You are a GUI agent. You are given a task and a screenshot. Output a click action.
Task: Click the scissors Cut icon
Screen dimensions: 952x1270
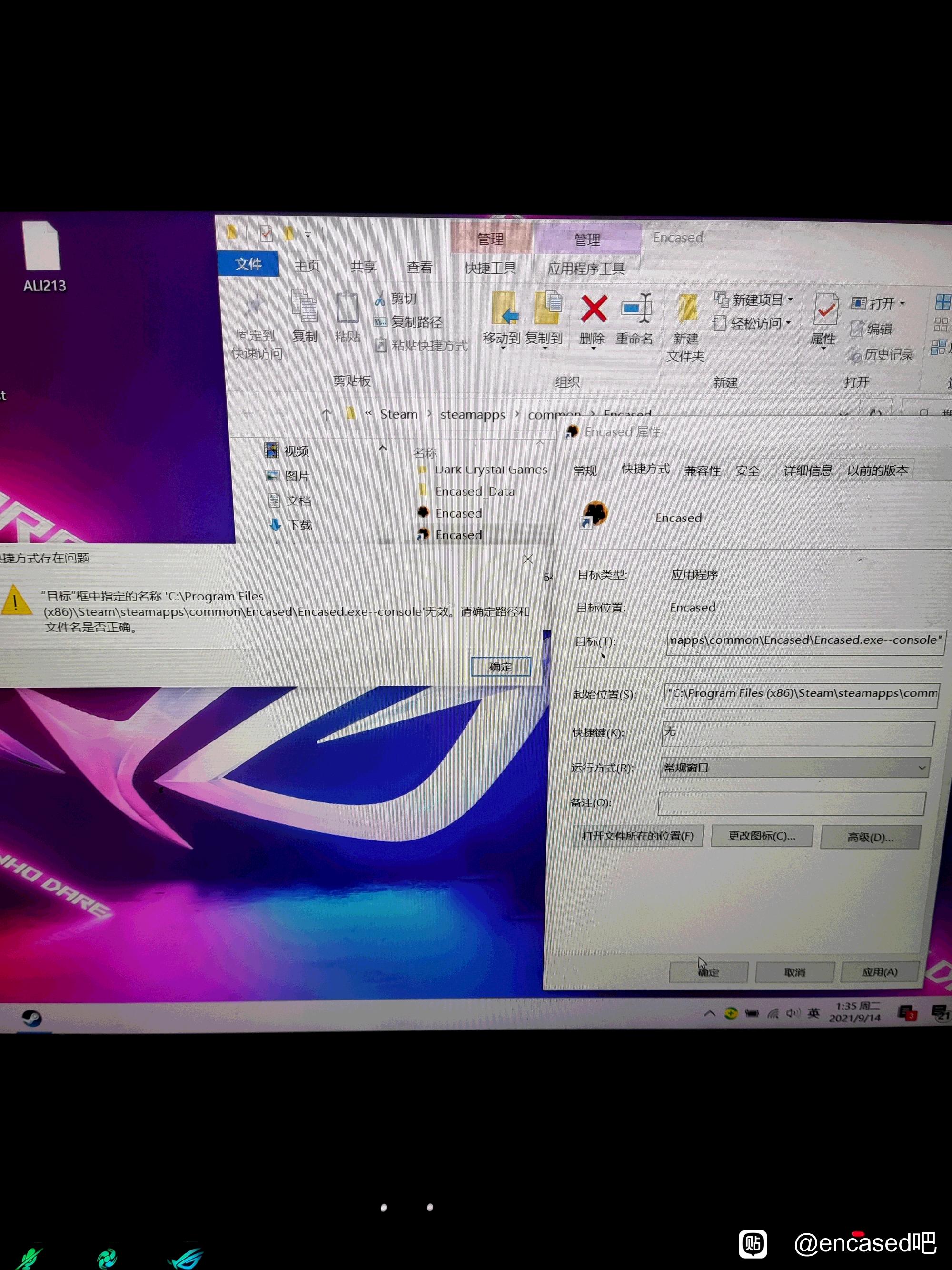(380, 299)
